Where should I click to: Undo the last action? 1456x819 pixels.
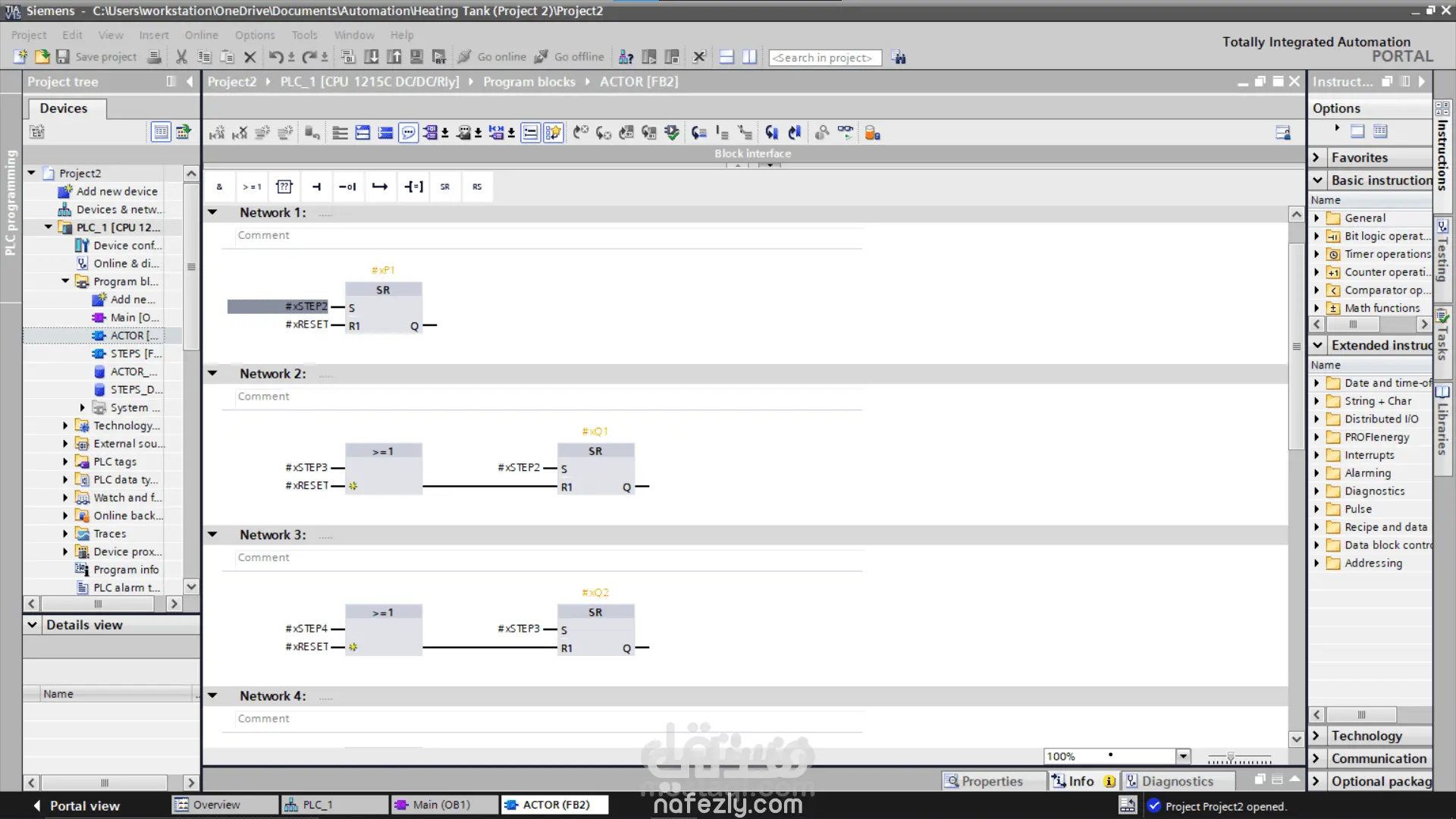(276, 57)
